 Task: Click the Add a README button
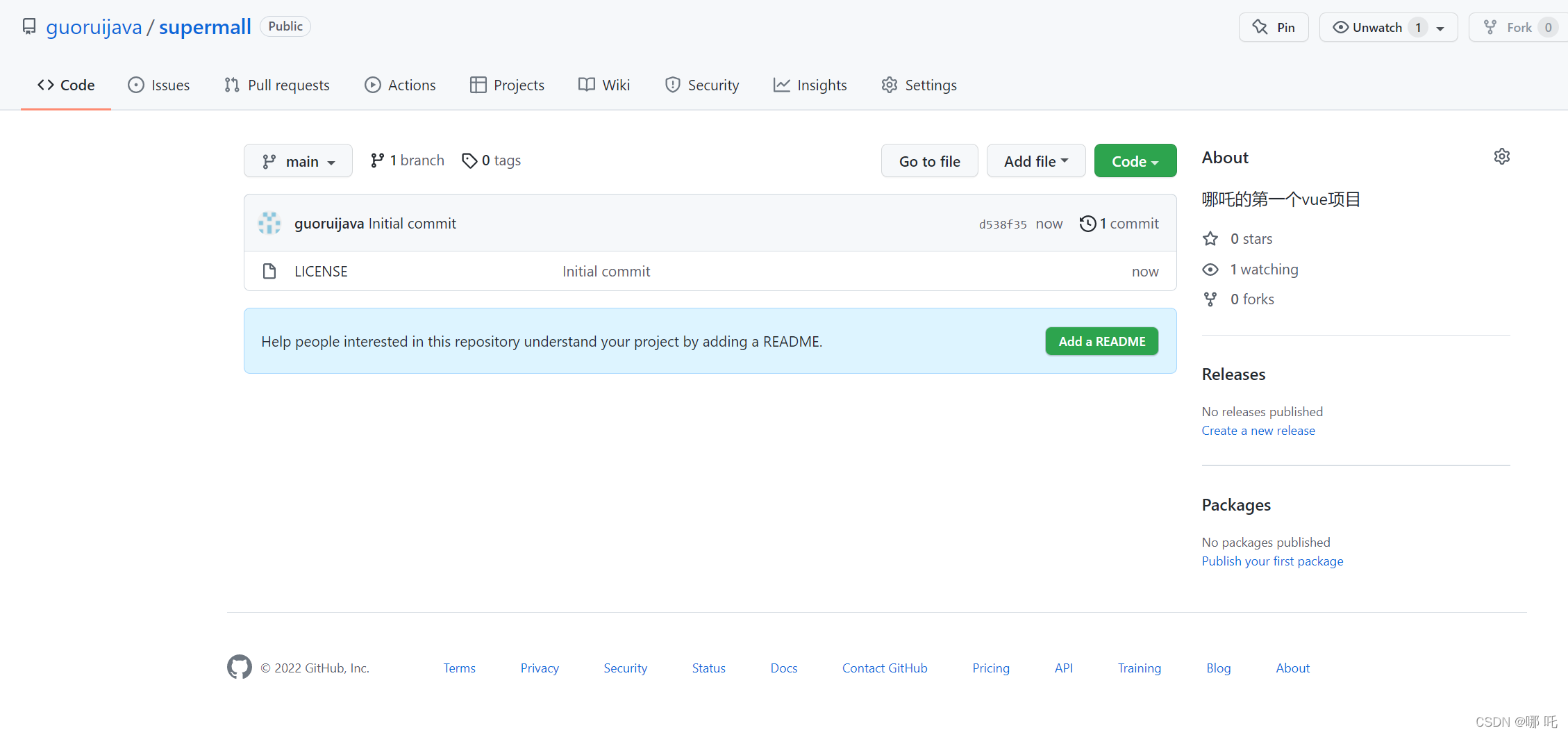(1102, 341)
